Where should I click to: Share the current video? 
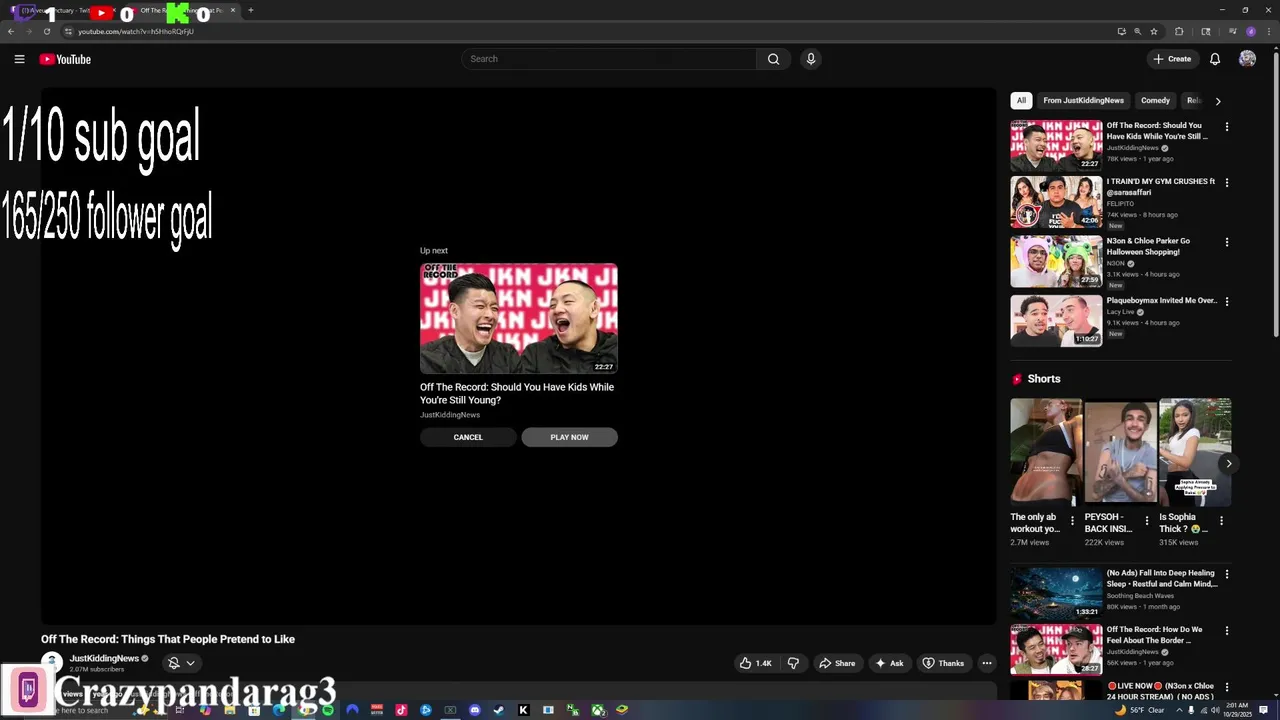tap(837, 663)
